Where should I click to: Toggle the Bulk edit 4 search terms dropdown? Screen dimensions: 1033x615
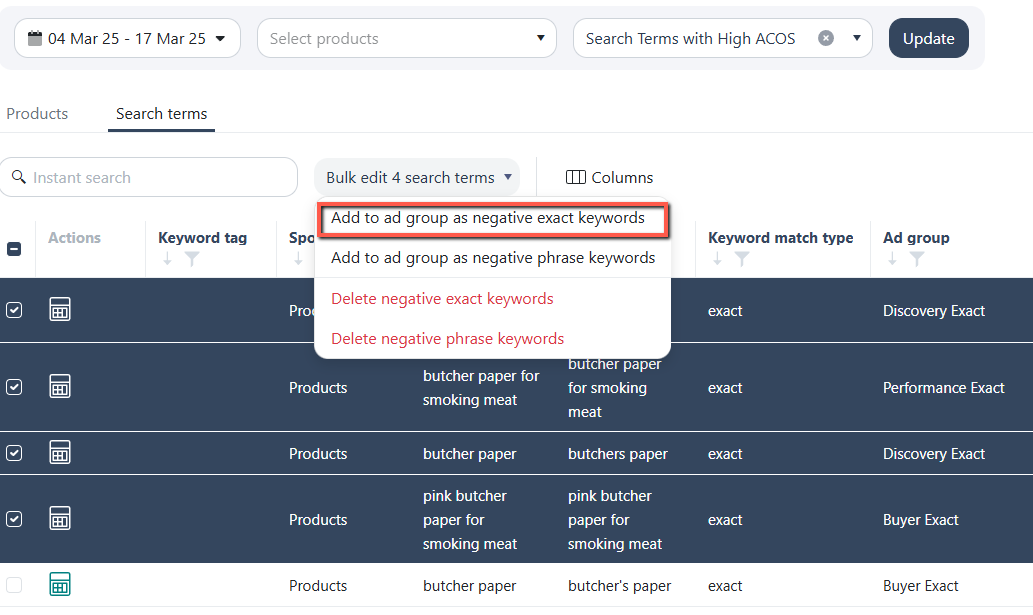click(418, 177)
